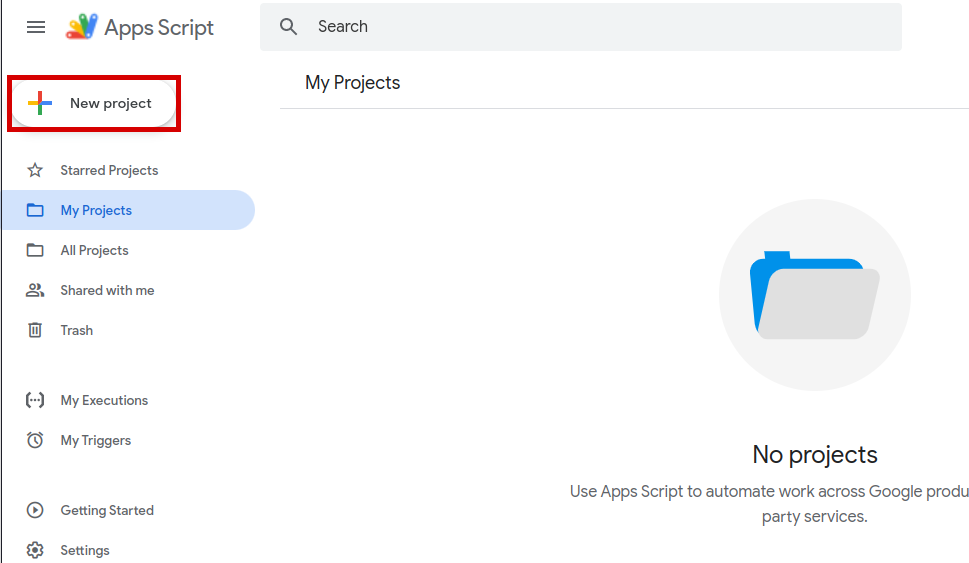Click the Apps Script title text
The image size is (969, 563).
159,28
